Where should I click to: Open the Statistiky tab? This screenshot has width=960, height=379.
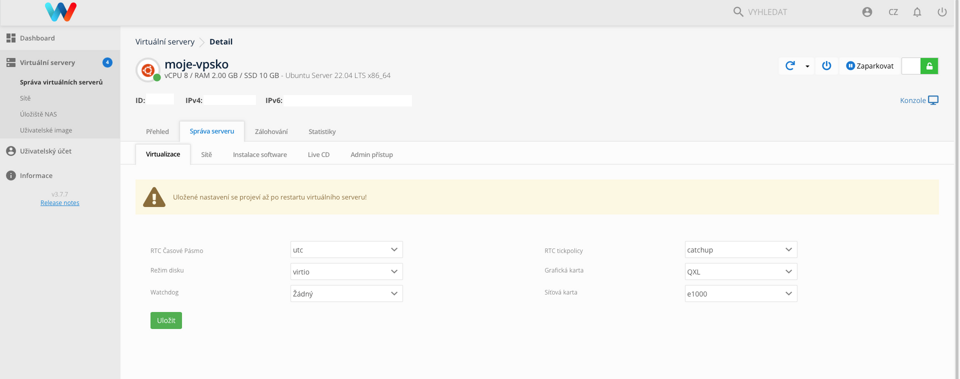(322, 132)
